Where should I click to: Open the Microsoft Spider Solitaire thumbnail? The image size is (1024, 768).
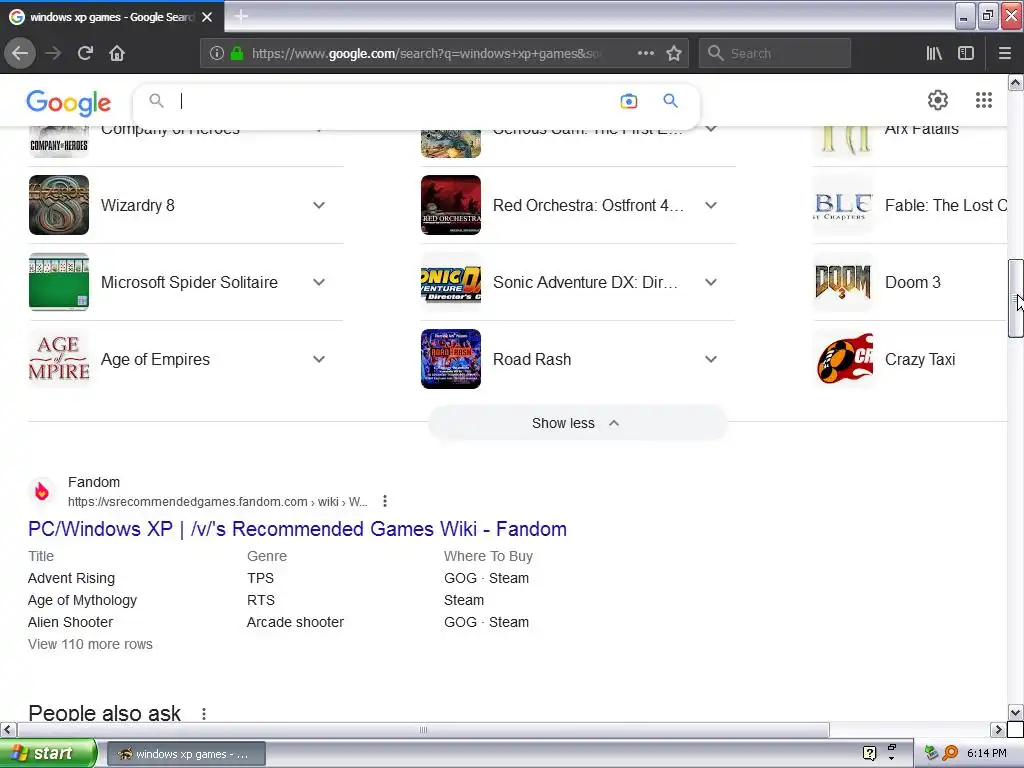pyautogui.click(x=59, y=282)
